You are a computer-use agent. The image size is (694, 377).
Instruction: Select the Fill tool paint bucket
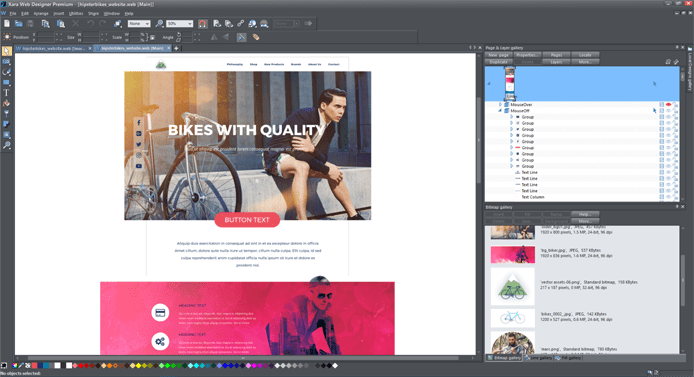coord(6,104)
